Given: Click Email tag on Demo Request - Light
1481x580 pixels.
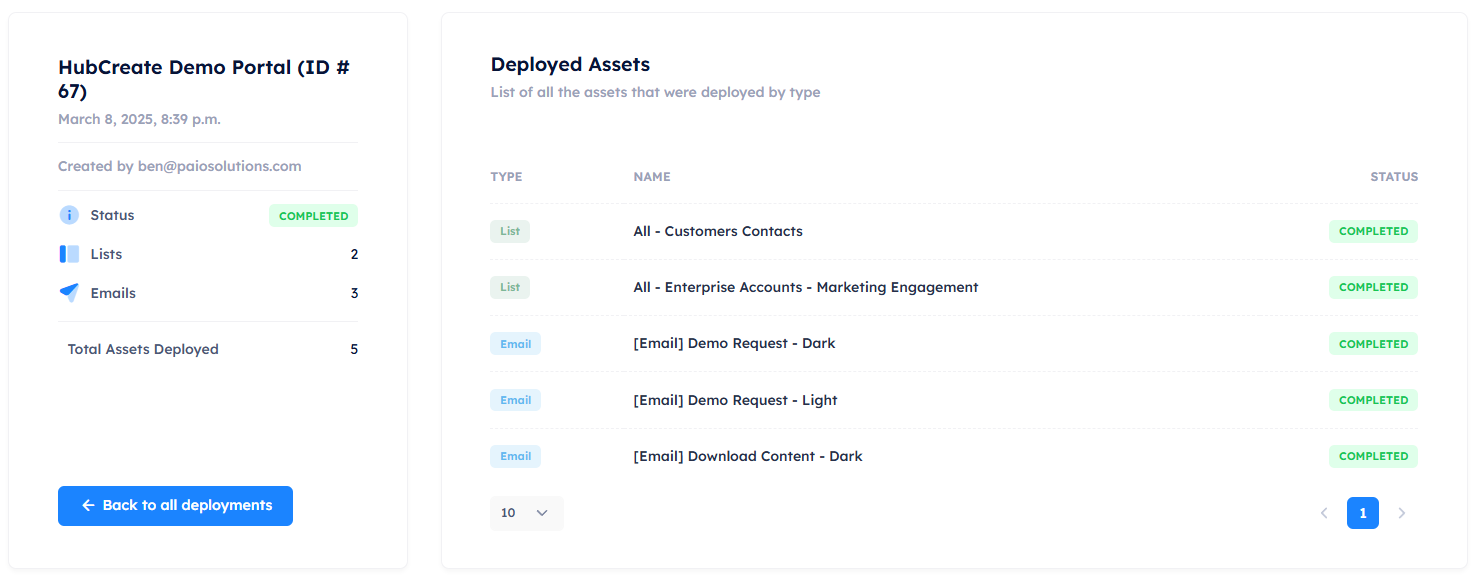Looking at the screenshot, I should [515, 400].
